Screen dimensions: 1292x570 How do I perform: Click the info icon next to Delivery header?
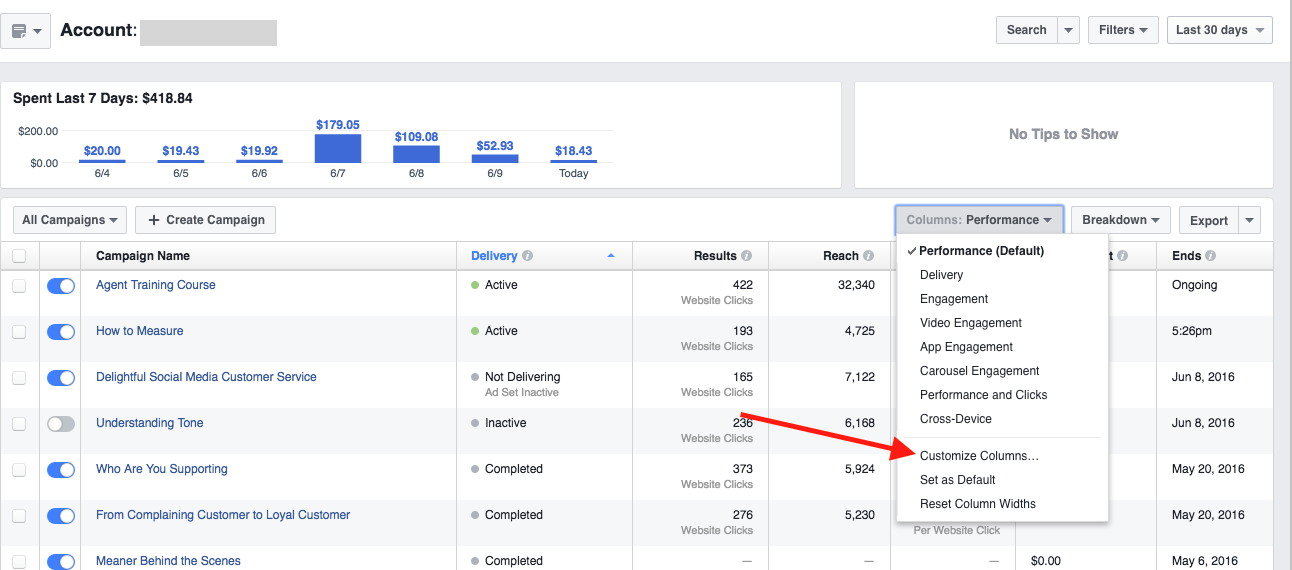pyautogui.click(x=528, y=256)
